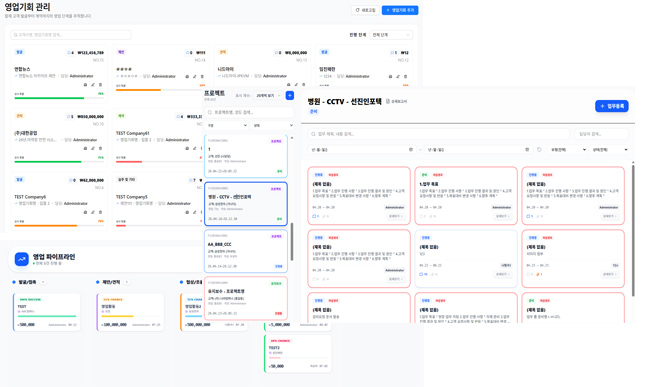Screen dimensions: 650x387
Task: Expand the 20개씩 보기 display count dropdown
Action: pos(268,96)
